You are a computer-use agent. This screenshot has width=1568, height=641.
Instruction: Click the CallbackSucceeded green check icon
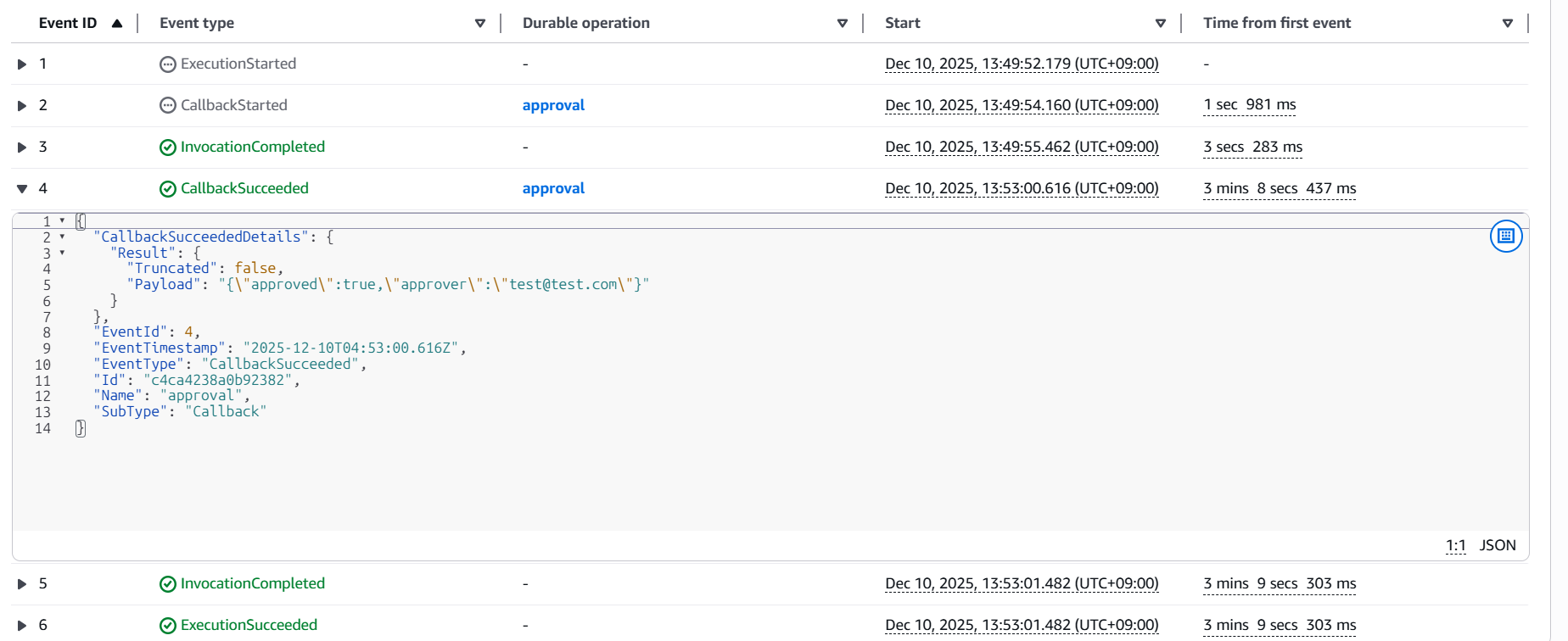(x=168, y=189)
